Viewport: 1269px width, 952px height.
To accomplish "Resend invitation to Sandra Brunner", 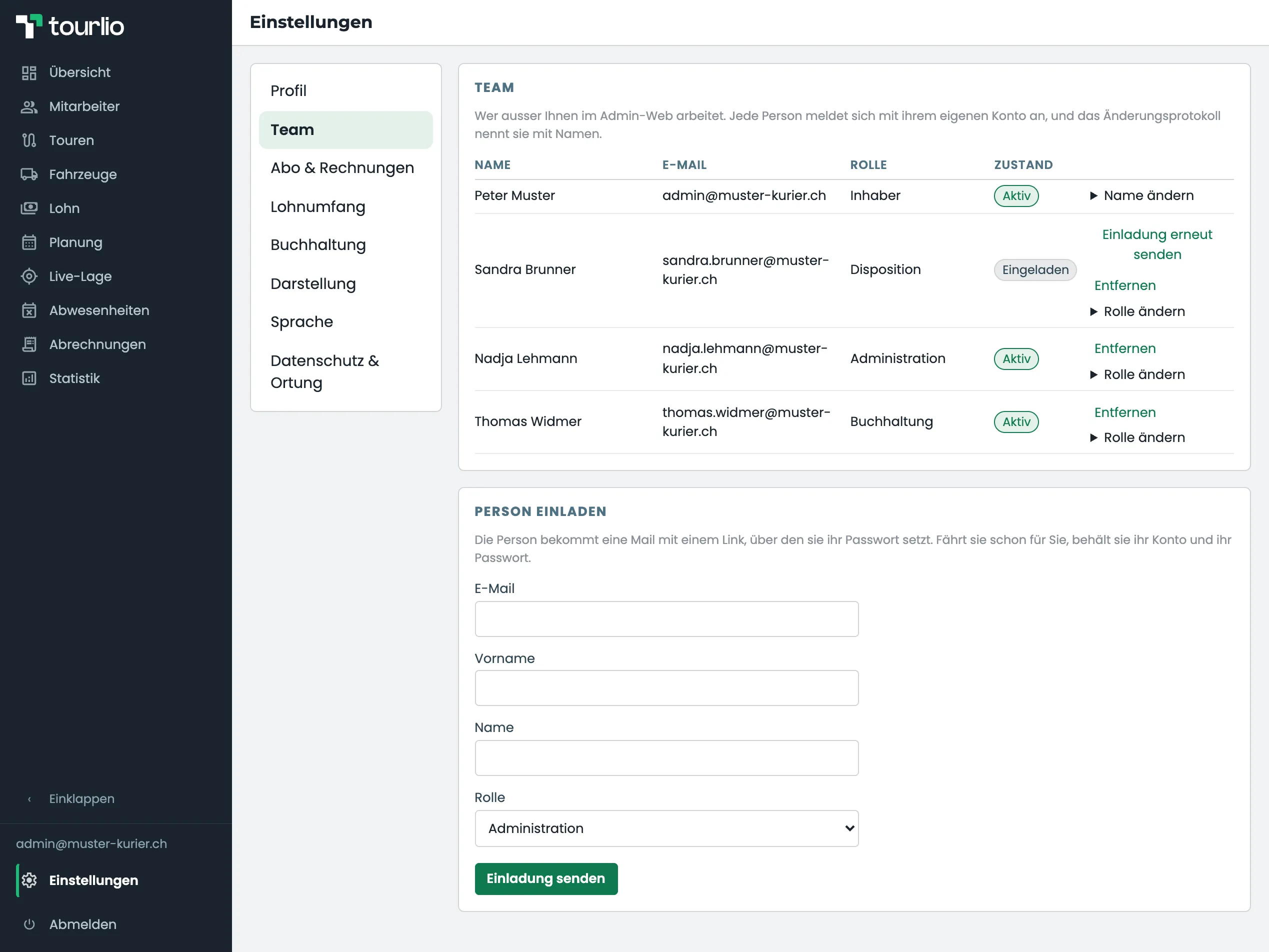I will tap(1157, 244).
